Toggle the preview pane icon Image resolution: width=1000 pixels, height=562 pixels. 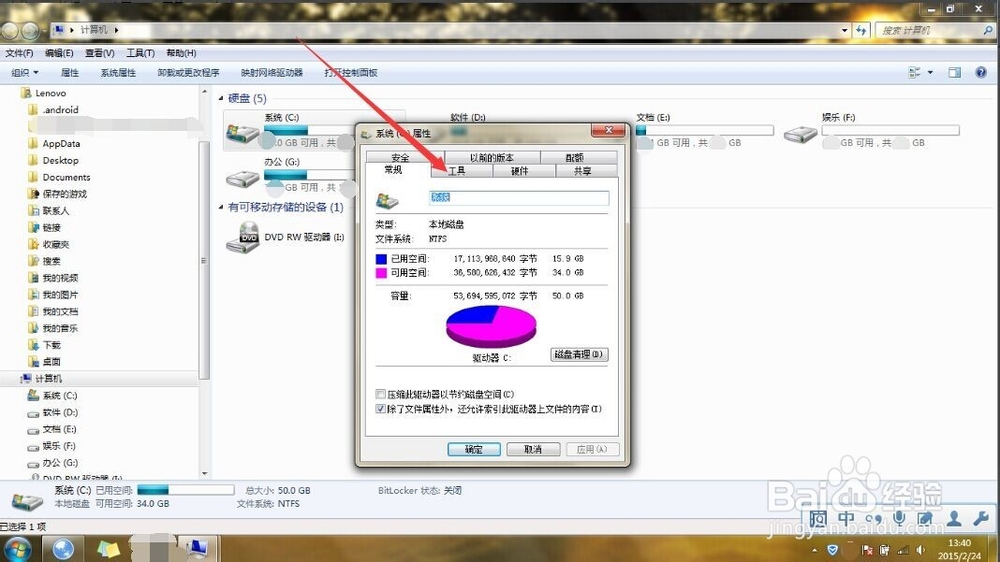[954, 73]
